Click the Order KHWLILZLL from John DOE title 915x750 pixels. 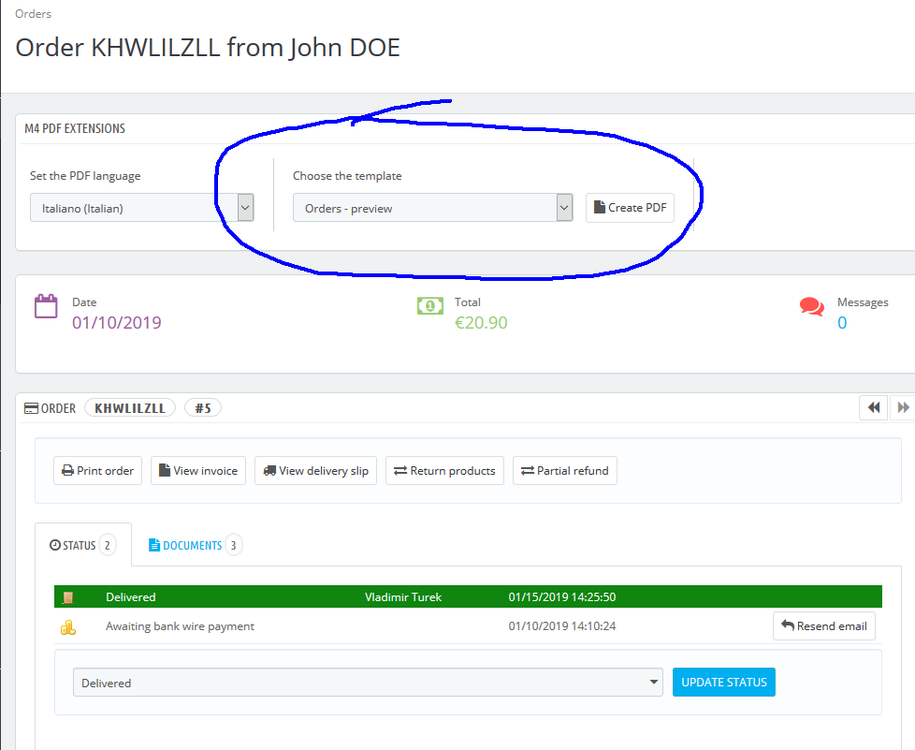click(208, 48)
